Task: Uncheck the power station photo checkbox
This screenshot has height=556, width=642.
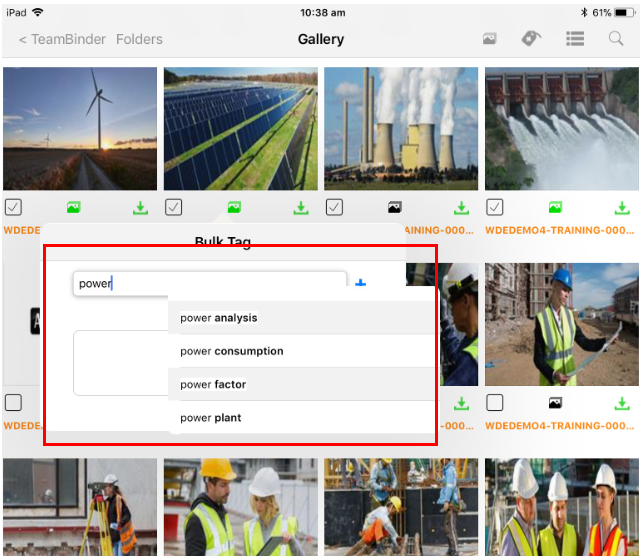Action: click(334, 207)
